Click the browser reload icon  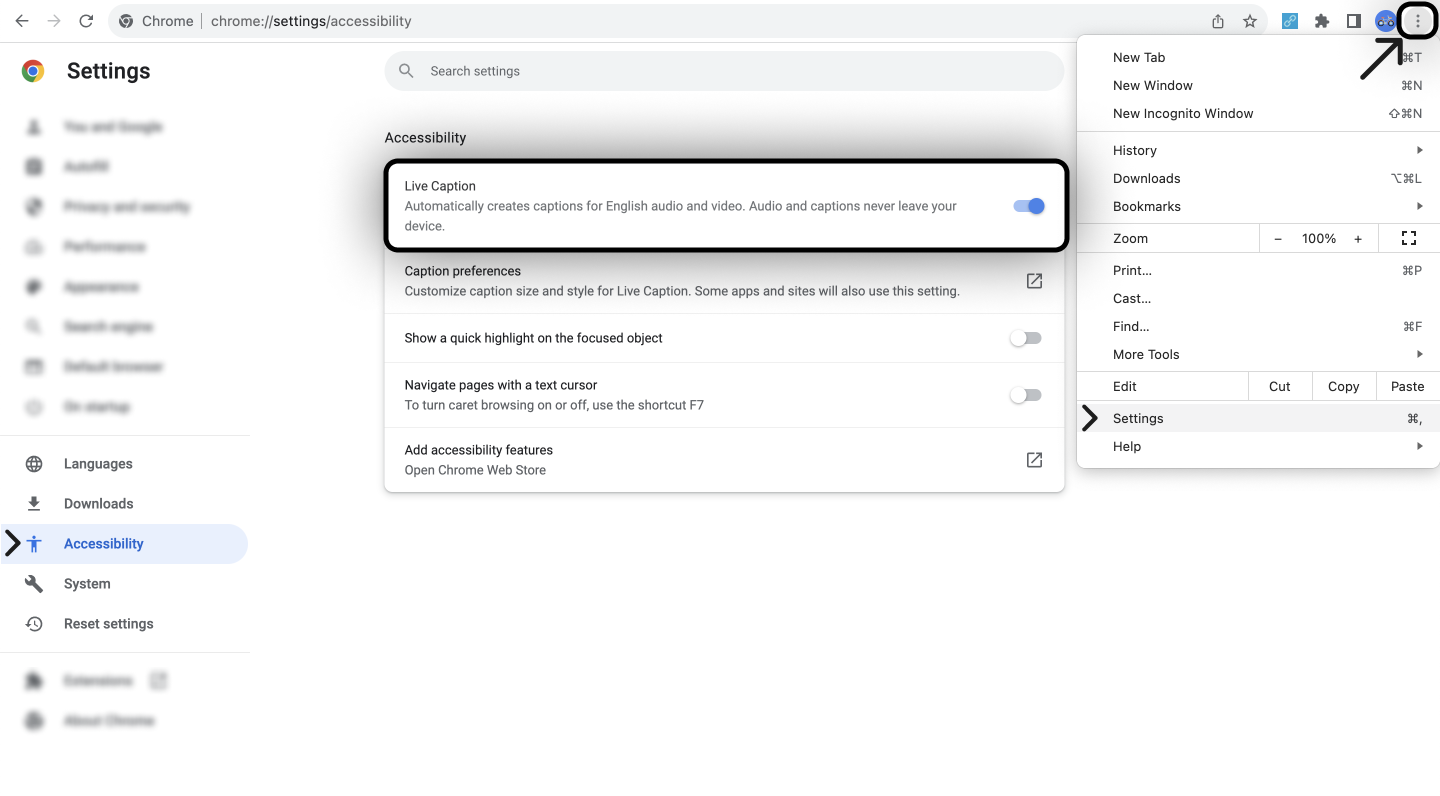pyautogui.click(x=86, y=21)
